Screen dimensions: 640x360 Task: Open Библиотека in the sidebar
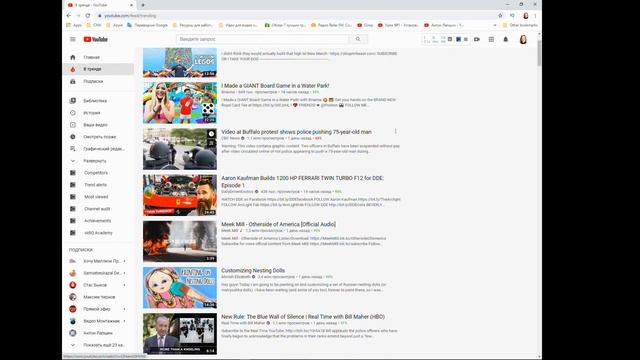98,100
